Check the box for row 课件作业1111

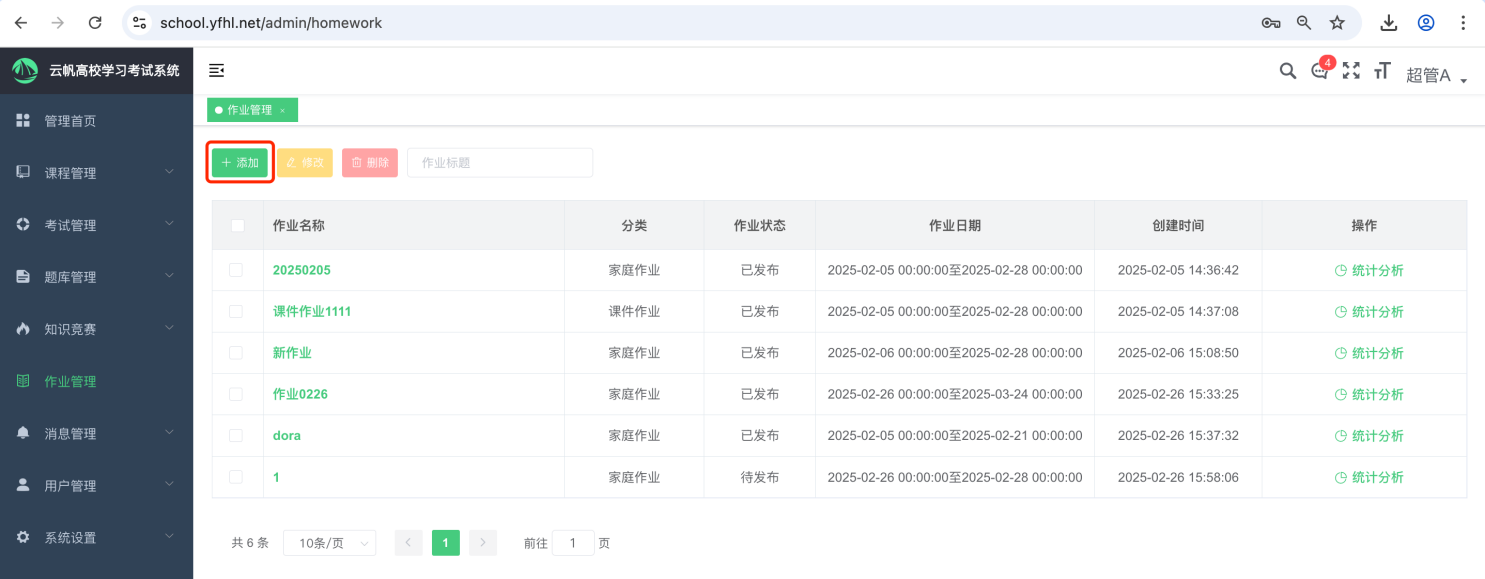(236, 311)
